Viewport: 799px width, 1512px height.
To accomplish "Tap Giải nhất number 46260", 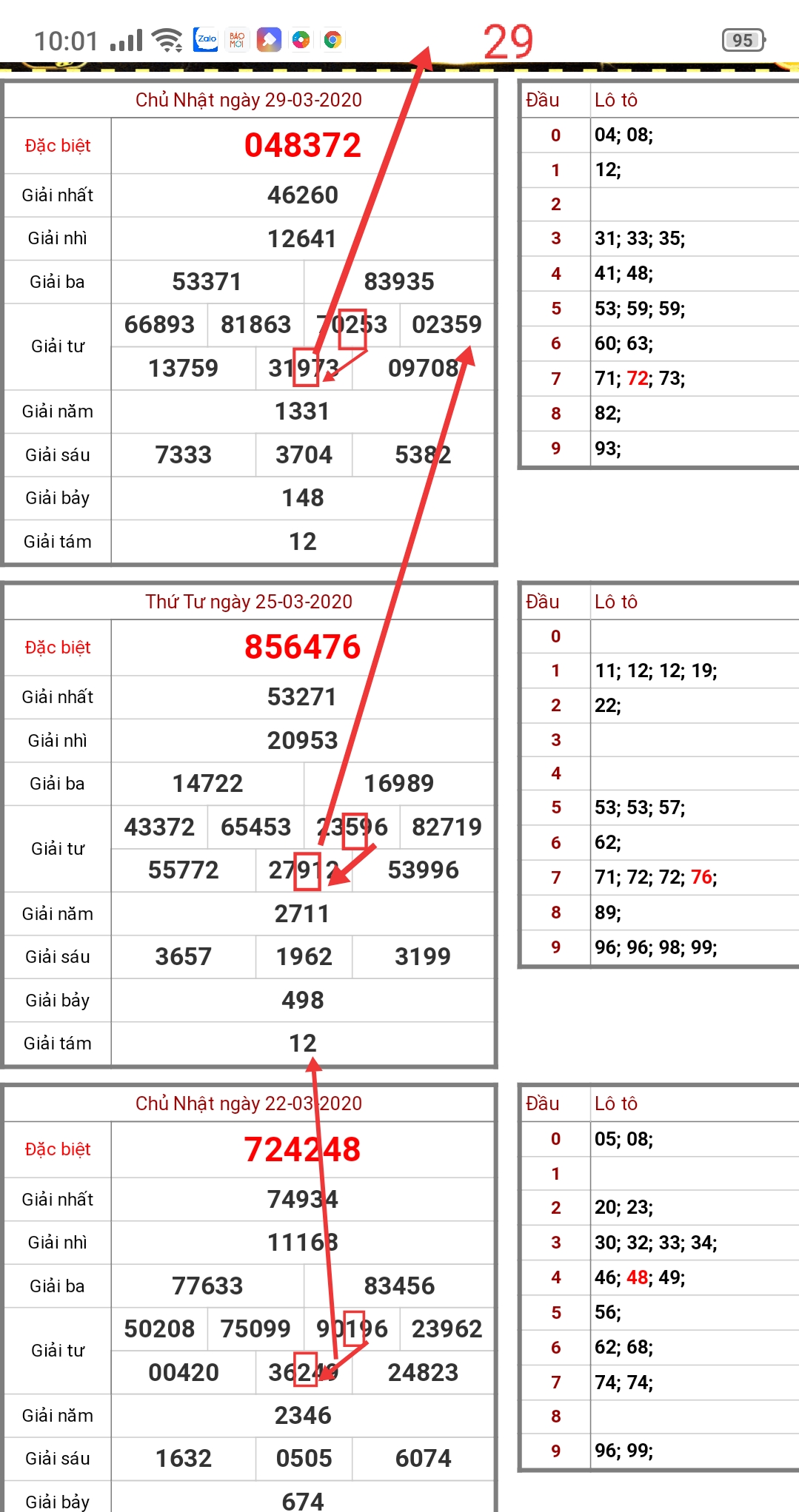I will click(x=302, y=195).
